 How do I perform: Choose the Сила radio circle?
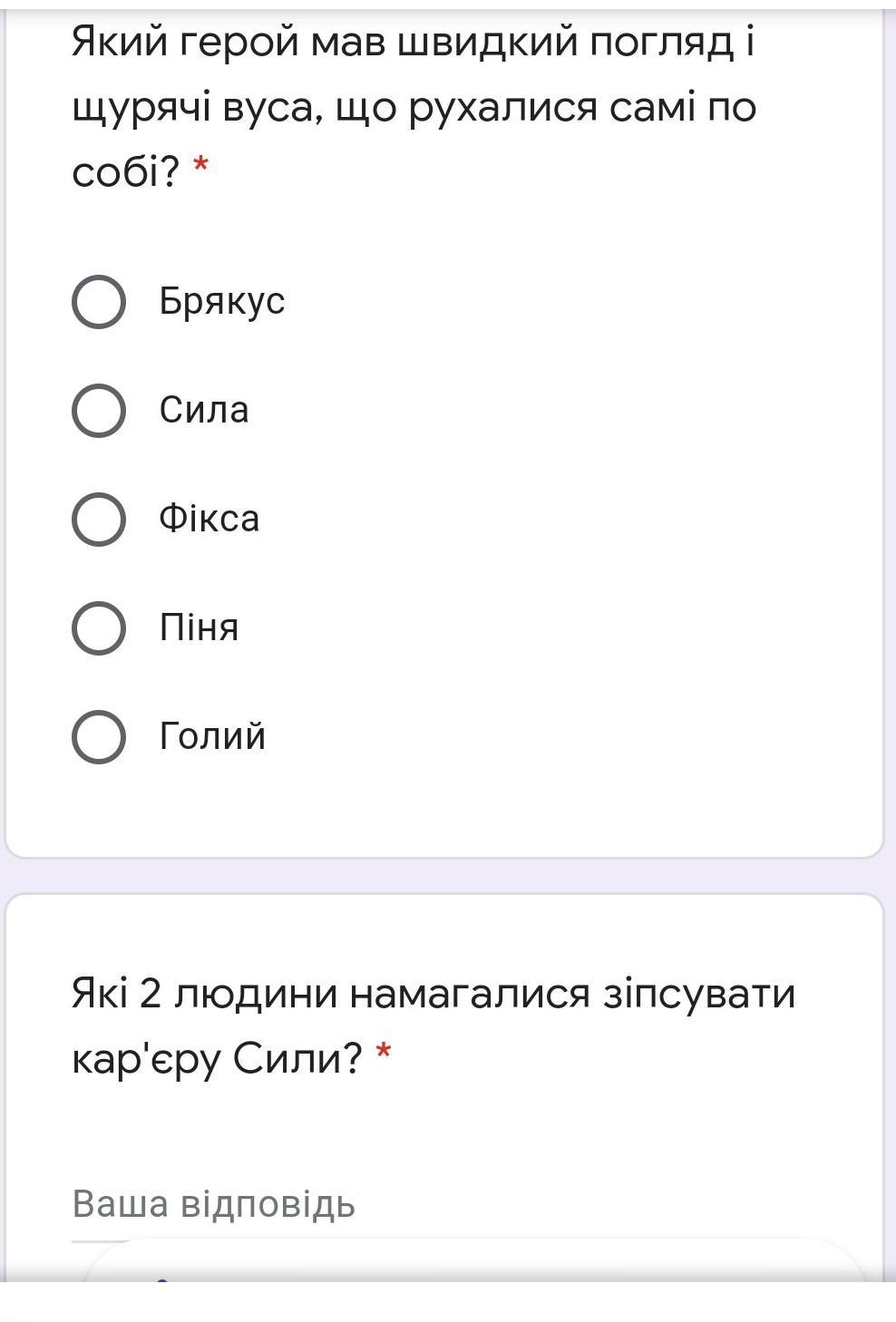click(x=99, y=411)
